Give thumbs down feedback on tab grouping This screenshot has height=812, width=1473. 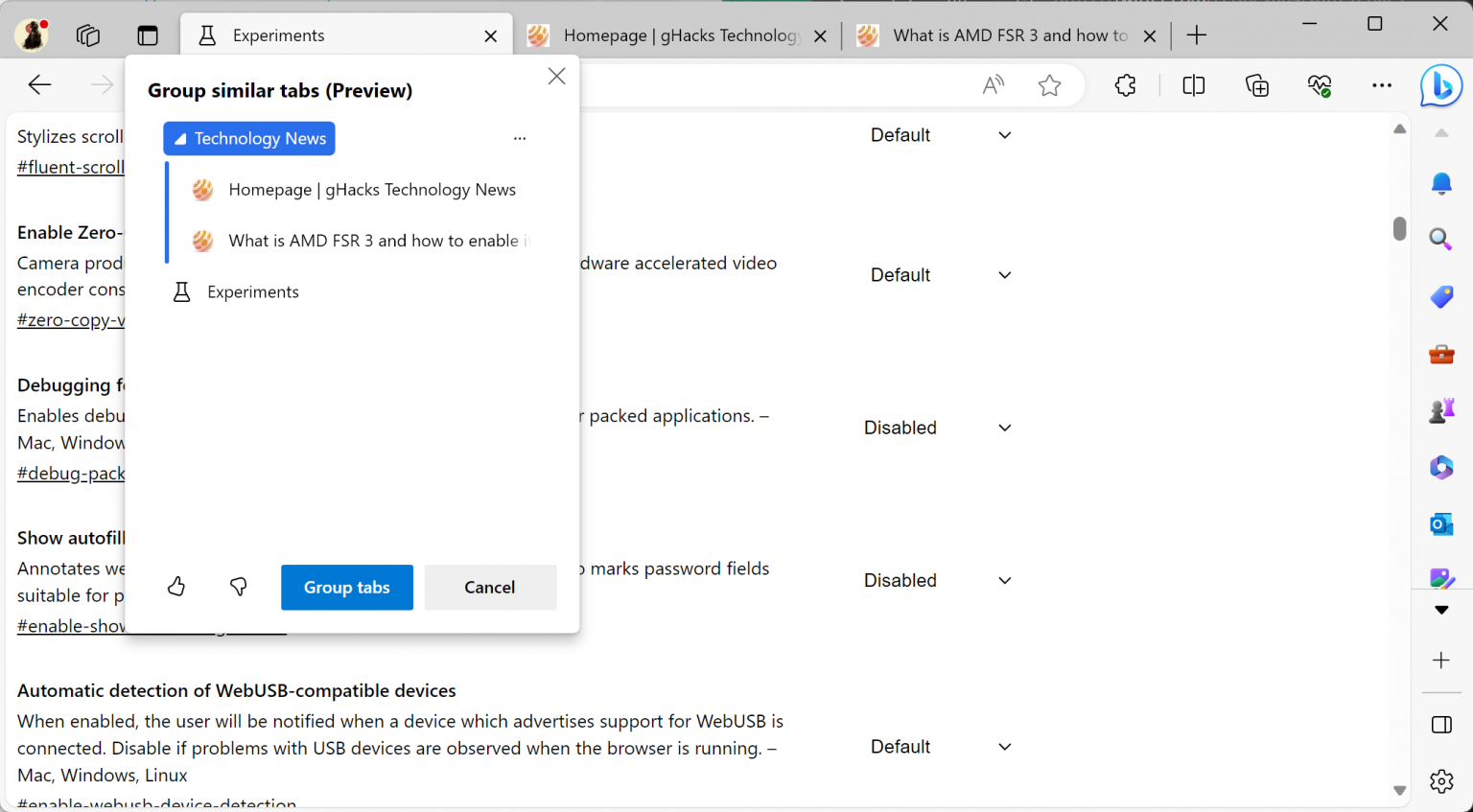pos(238,588)
